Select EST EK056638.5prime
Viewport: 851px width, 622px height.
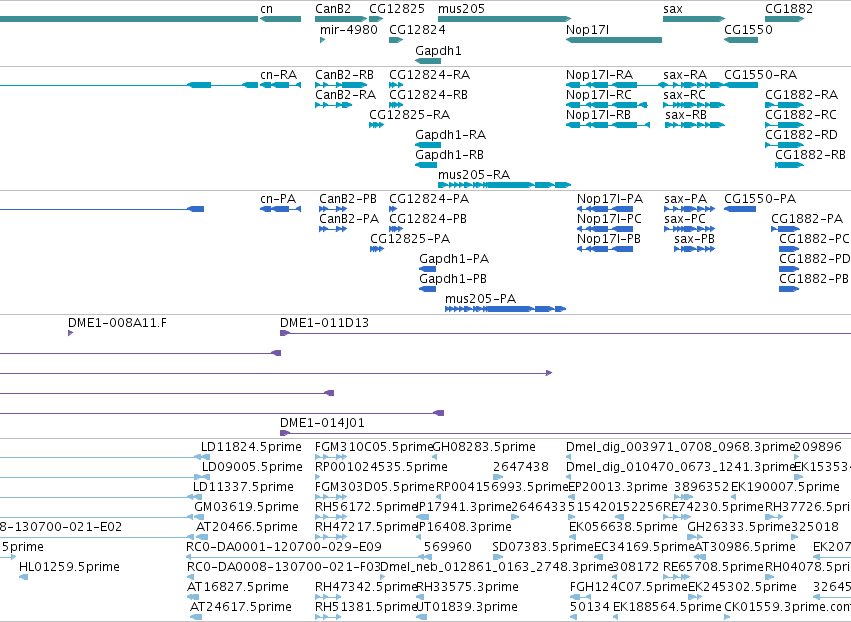[623, 527]
